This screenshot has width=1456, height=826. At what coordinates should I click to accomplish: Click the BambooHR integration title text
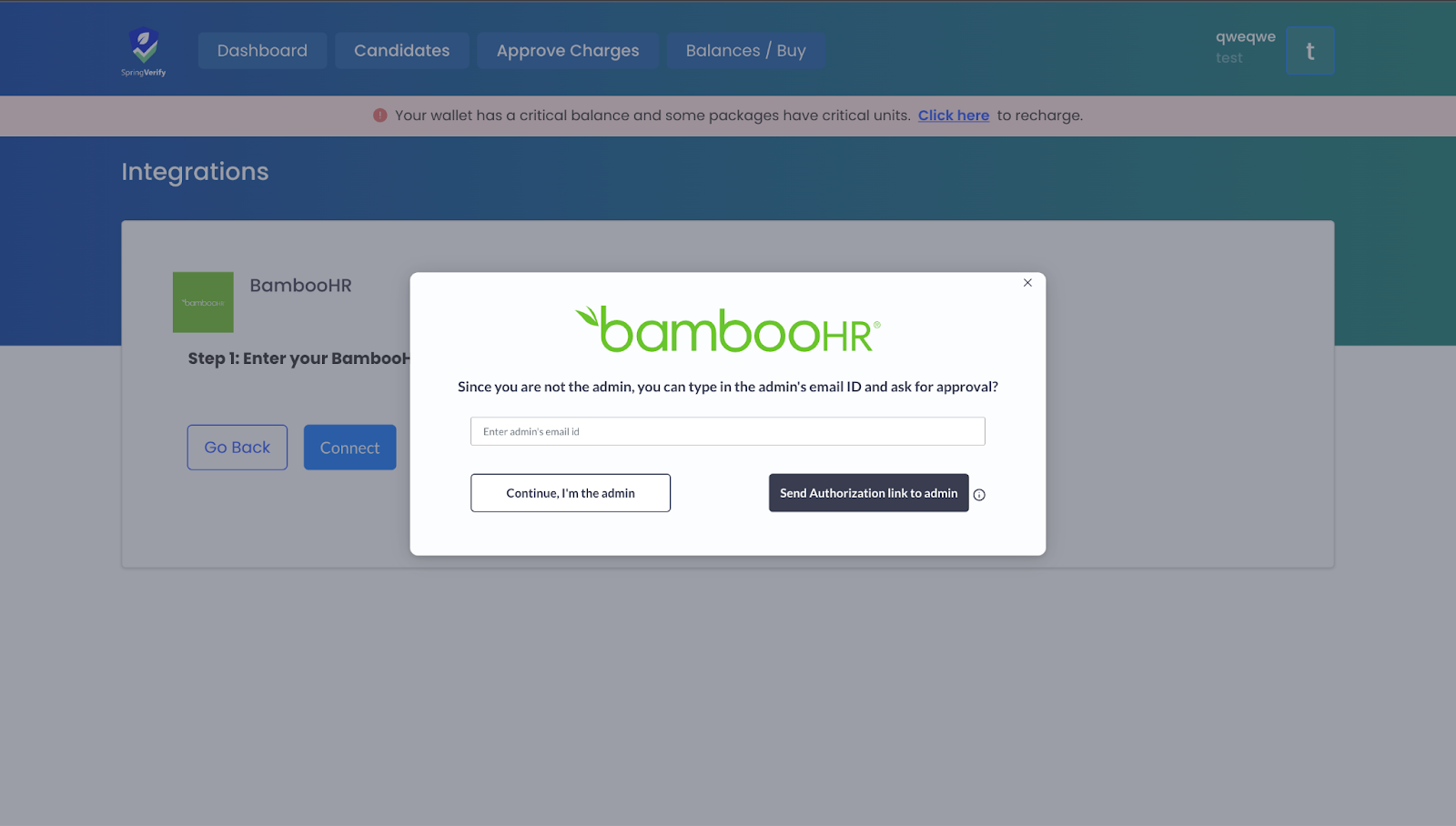(301, 286)
